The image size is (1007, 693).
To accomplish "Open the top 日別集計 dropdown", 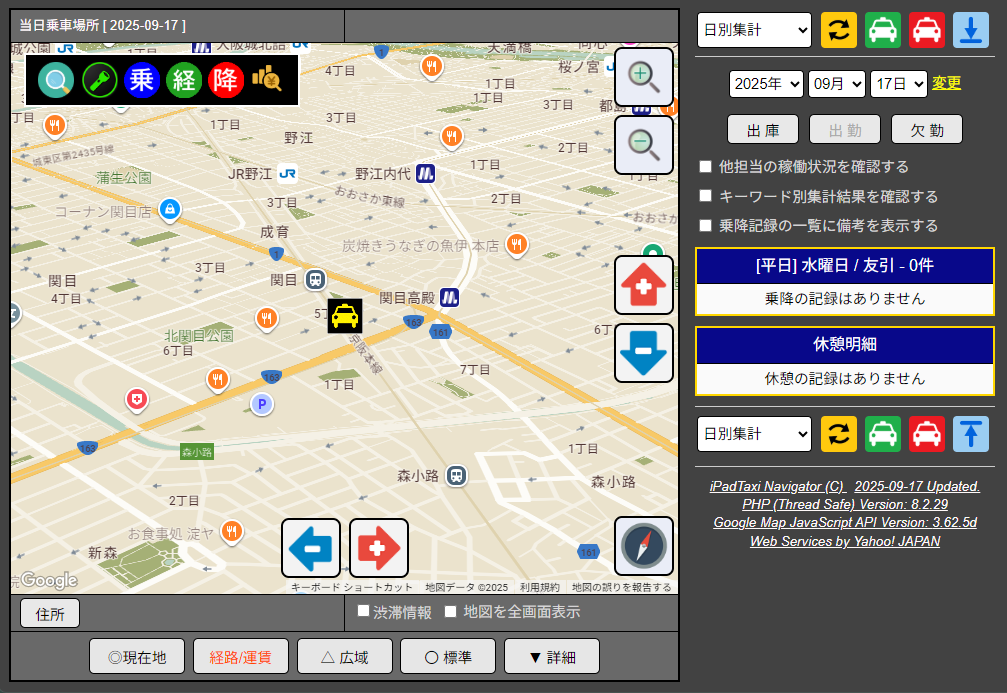I will (x=754, y=30).
